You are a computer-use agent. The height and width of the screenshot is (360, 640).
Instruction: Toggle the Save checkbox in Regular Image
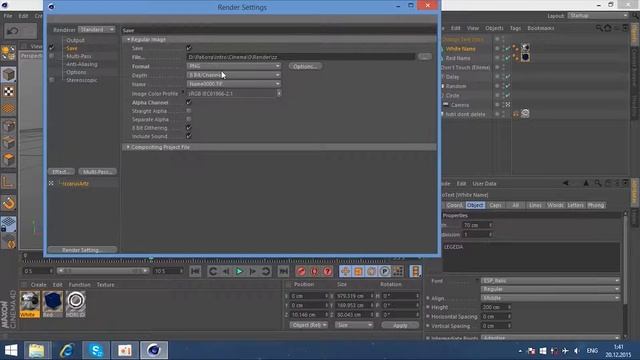(x=189, y=48)
